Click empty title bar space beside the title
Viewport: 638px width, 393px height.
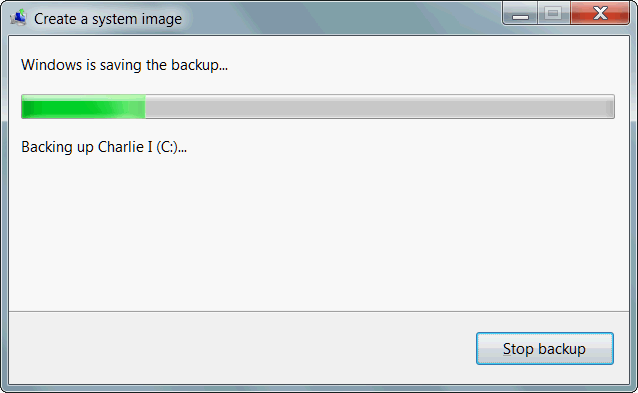[342, 18]
